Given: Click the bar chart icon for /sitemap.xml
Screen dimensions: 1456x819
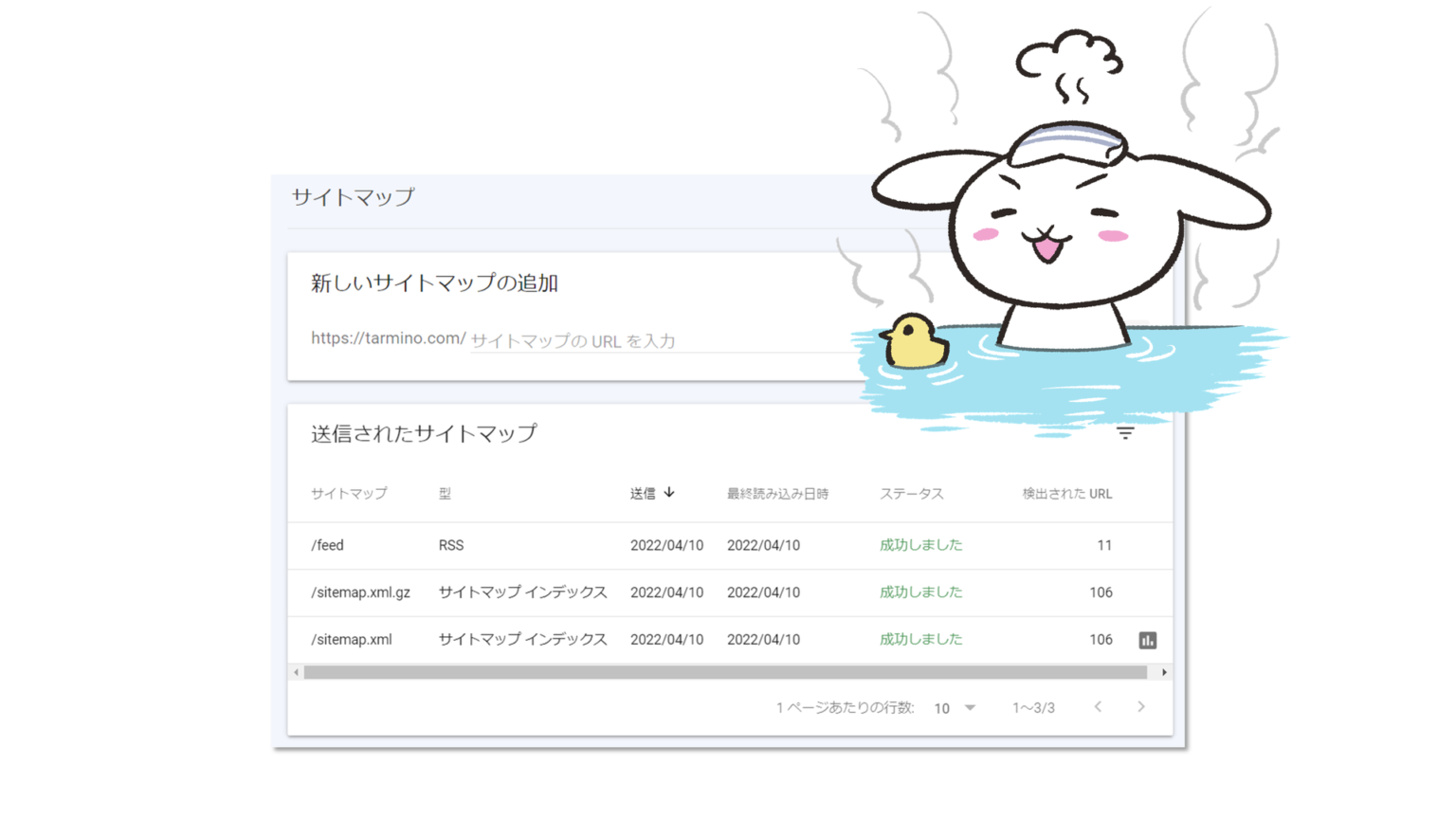Looking at the screenshot, I should tap(1147, 641).
